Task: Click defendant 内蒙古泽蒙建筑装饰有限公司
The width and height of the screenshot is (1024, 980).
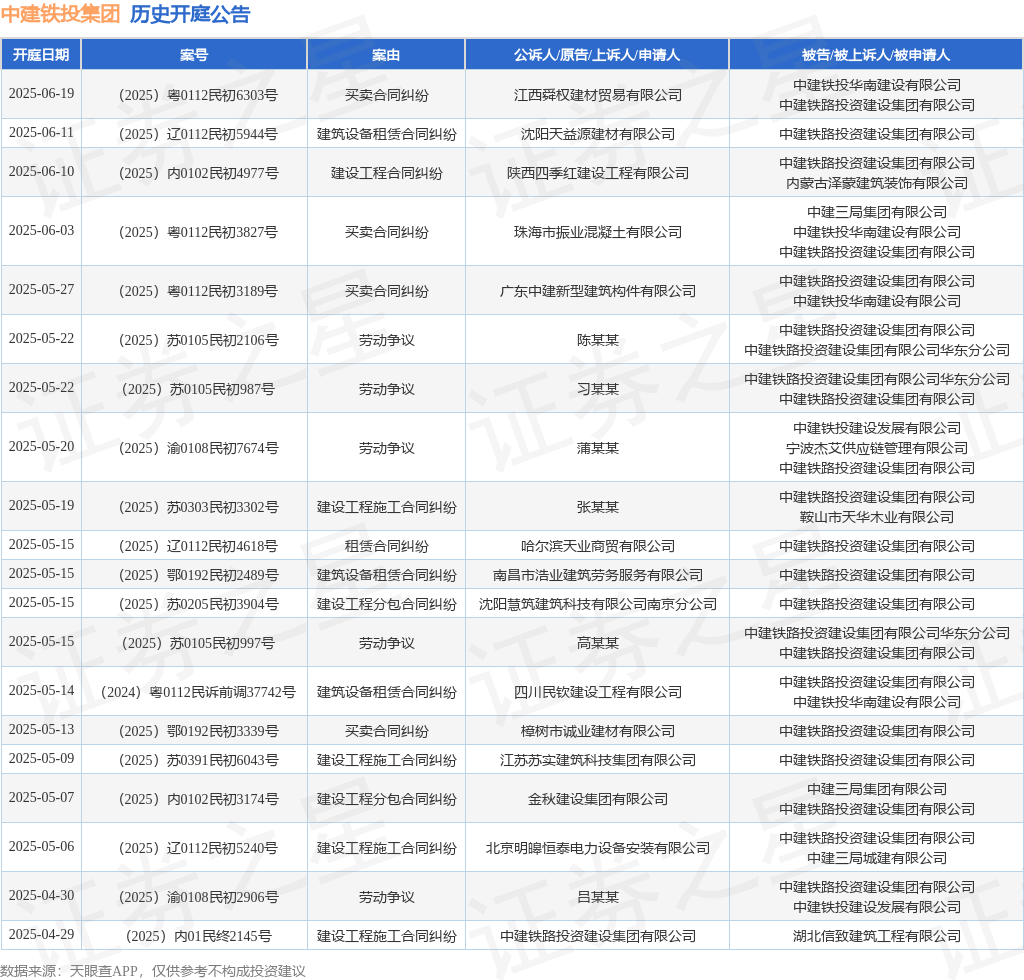Action: point(876,183)
